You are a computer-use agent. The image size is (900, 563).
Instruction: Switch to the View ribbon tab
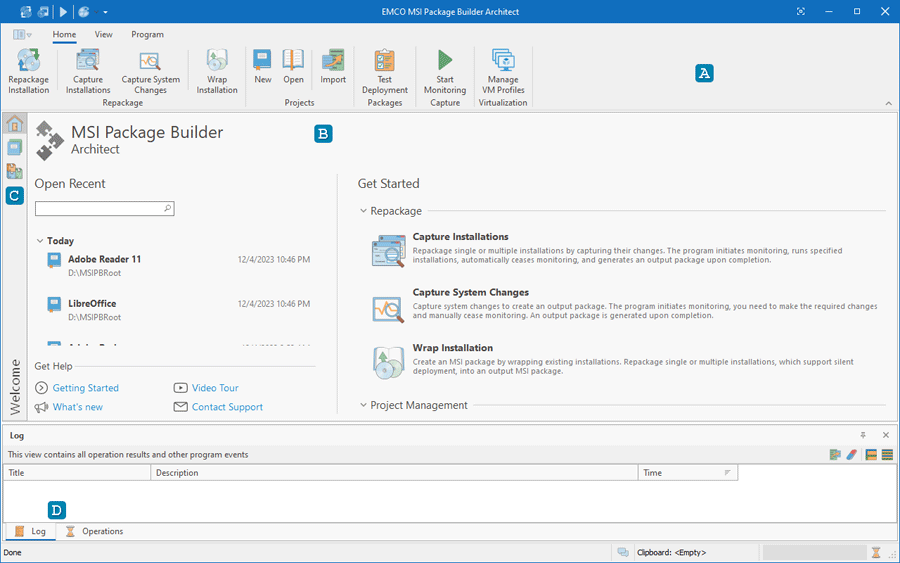103,34
